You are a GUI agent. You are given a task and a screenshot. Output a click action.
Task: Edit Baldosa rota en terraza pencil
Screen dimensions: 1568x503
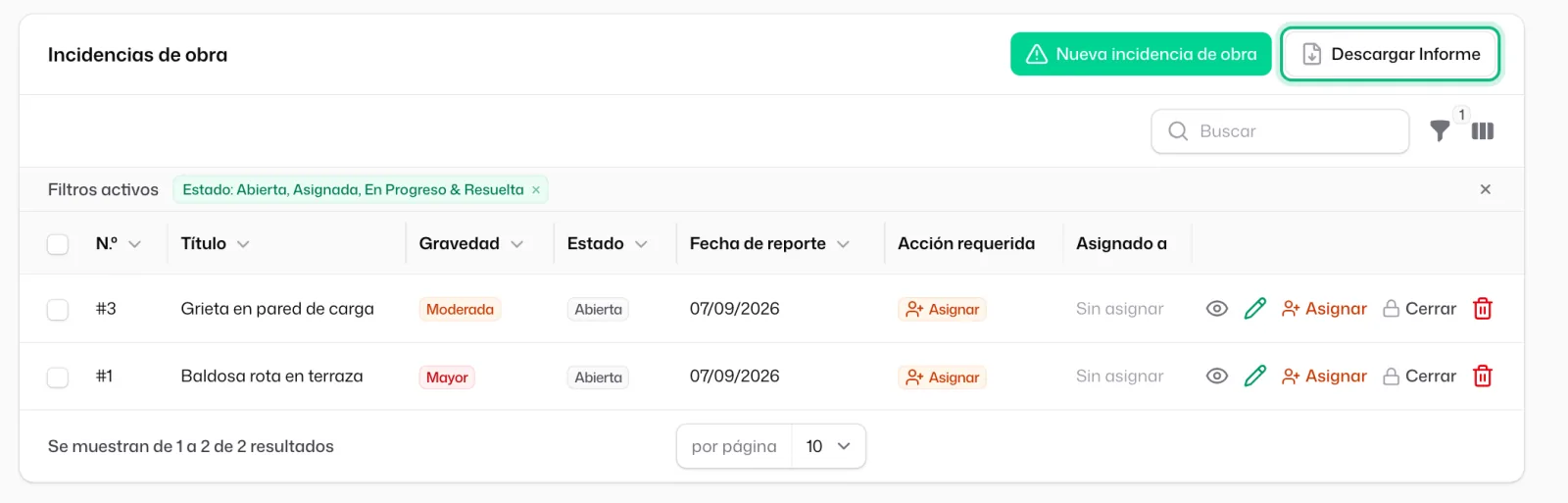[x=1255, y=377]
